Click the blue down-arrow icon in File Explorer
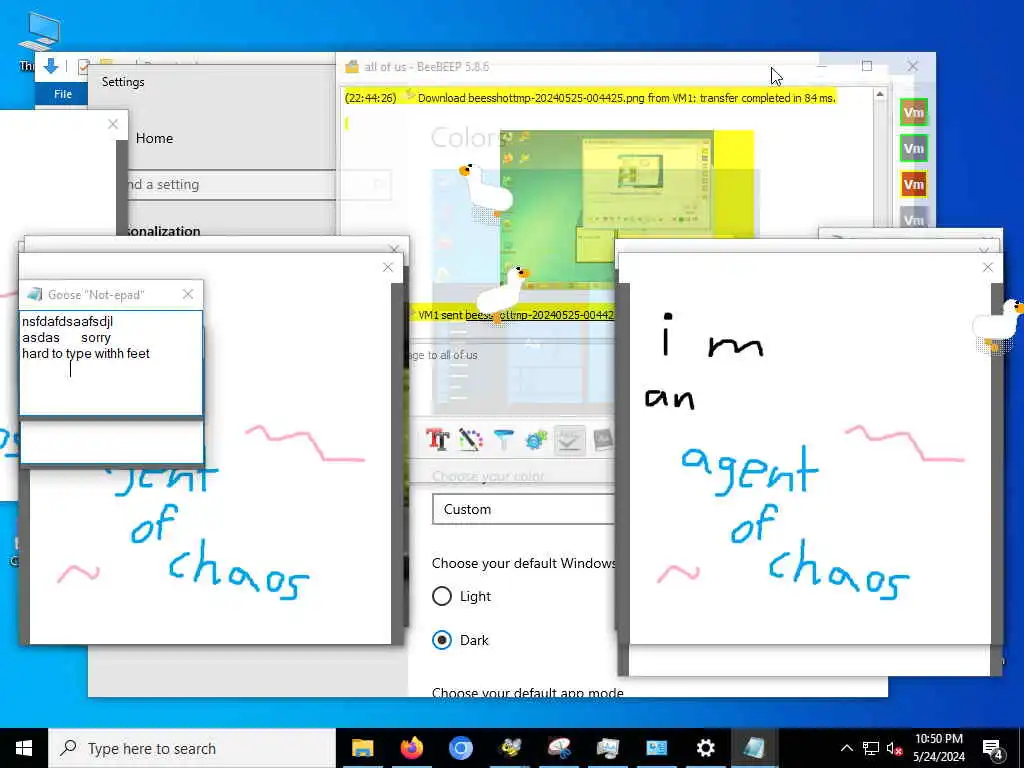This screenshot has width=1024, height=768. click(51, 66)
